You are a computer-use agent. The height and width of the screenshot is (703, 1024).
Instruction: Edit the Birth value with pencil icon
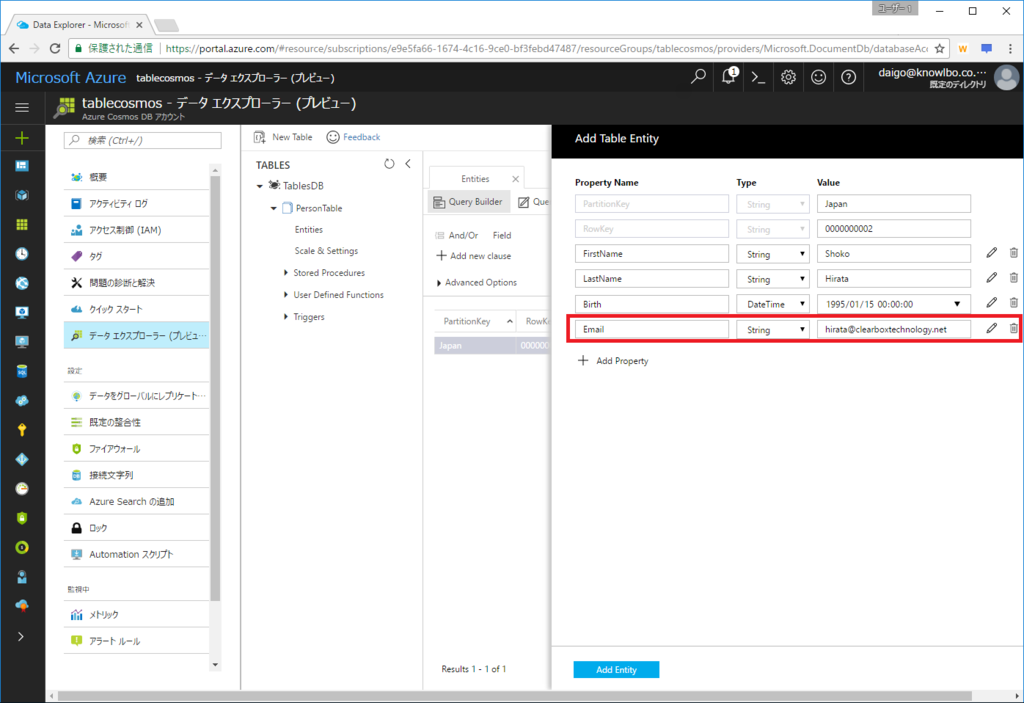coord(991,302)
